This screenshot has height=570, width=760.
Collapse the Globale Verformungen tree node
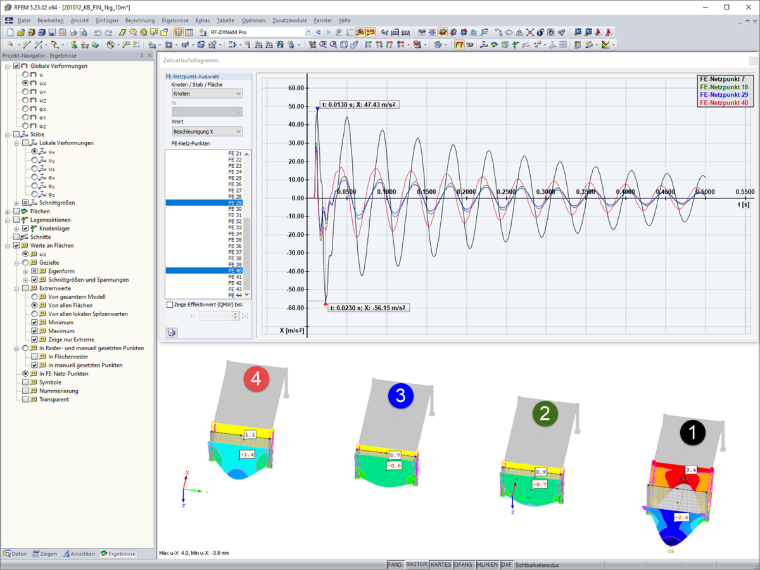[x=8, y=66]
